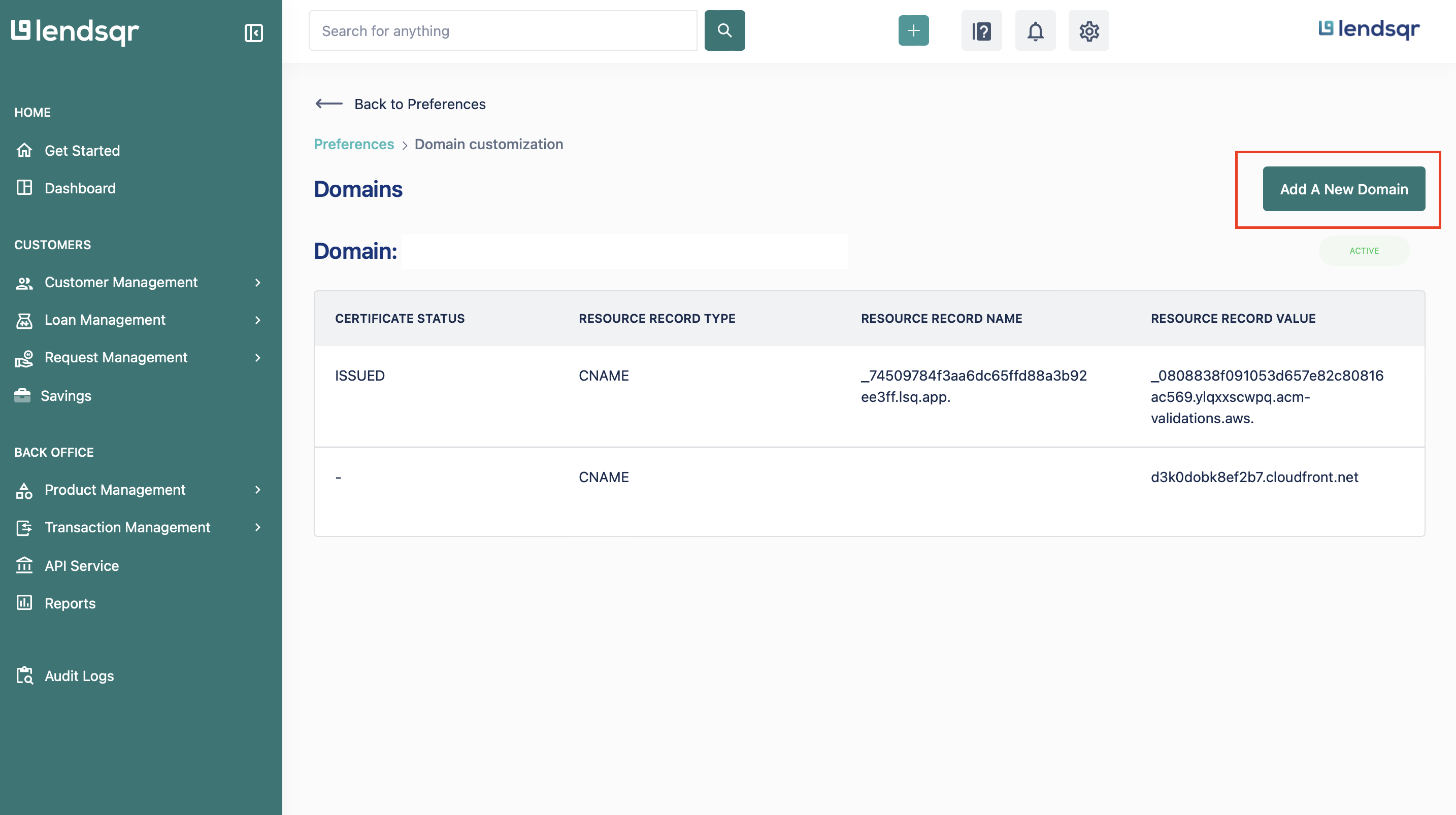Image resolution: width=1456 pixels, height=815 pixels.
Task: Expand Transaction Management chevron
Action: tap(258, 527)
